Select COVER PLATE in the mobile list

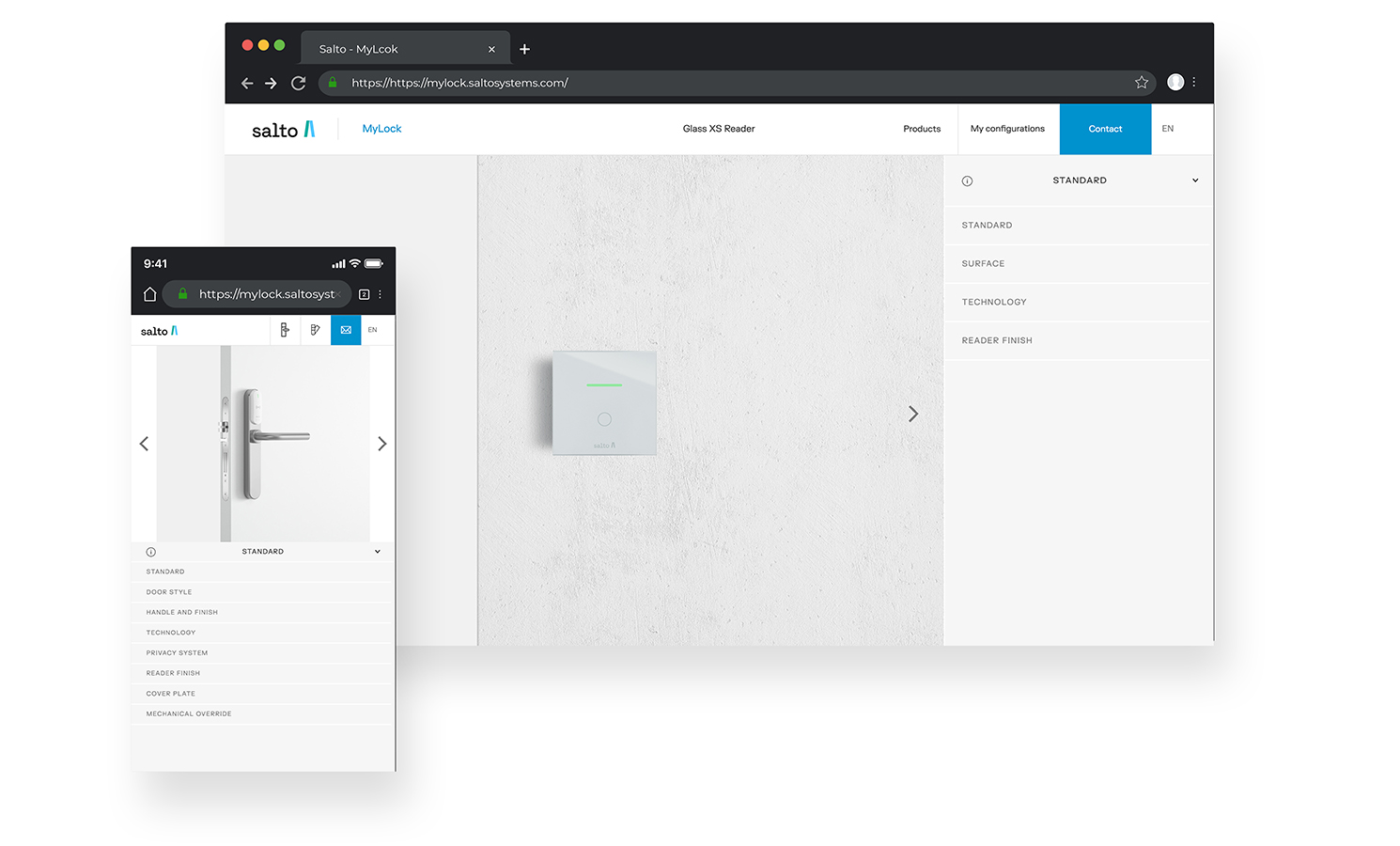click(262, 694)
